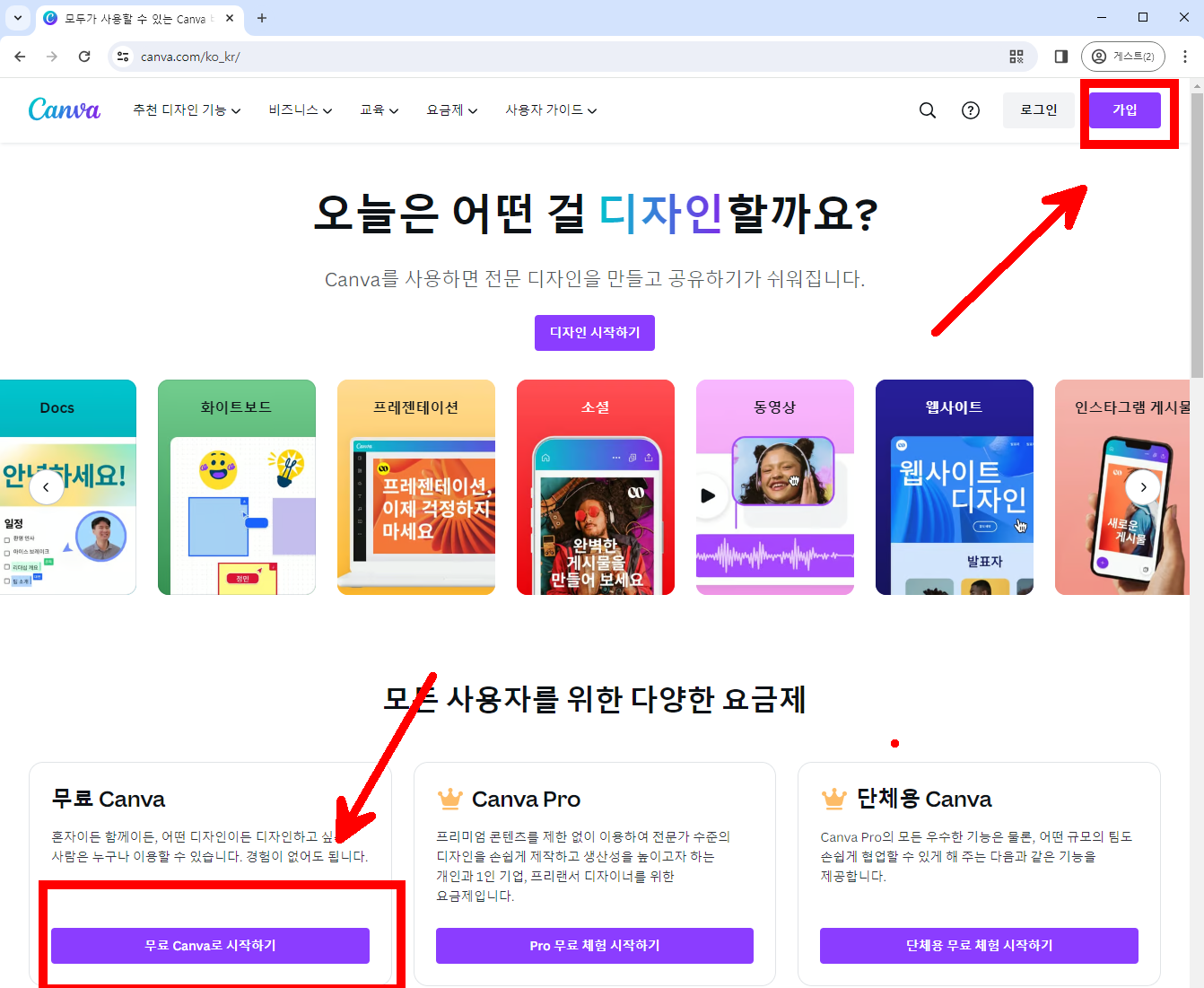The width and height of the screenshot is (1204, 988).
Task: Expand the 교육 menu
Action: click(380, 110)
